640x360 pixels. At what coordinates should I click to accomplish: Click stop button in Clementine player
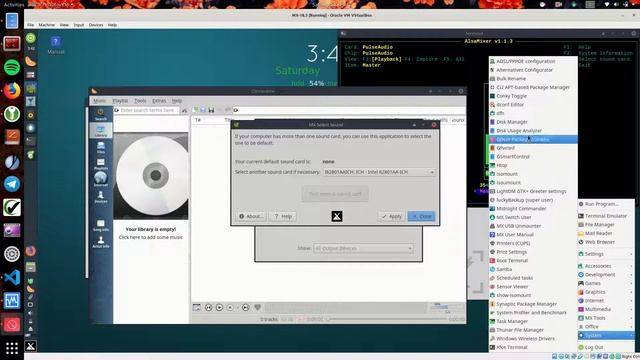pyautogui.click(x=230, y=307)
